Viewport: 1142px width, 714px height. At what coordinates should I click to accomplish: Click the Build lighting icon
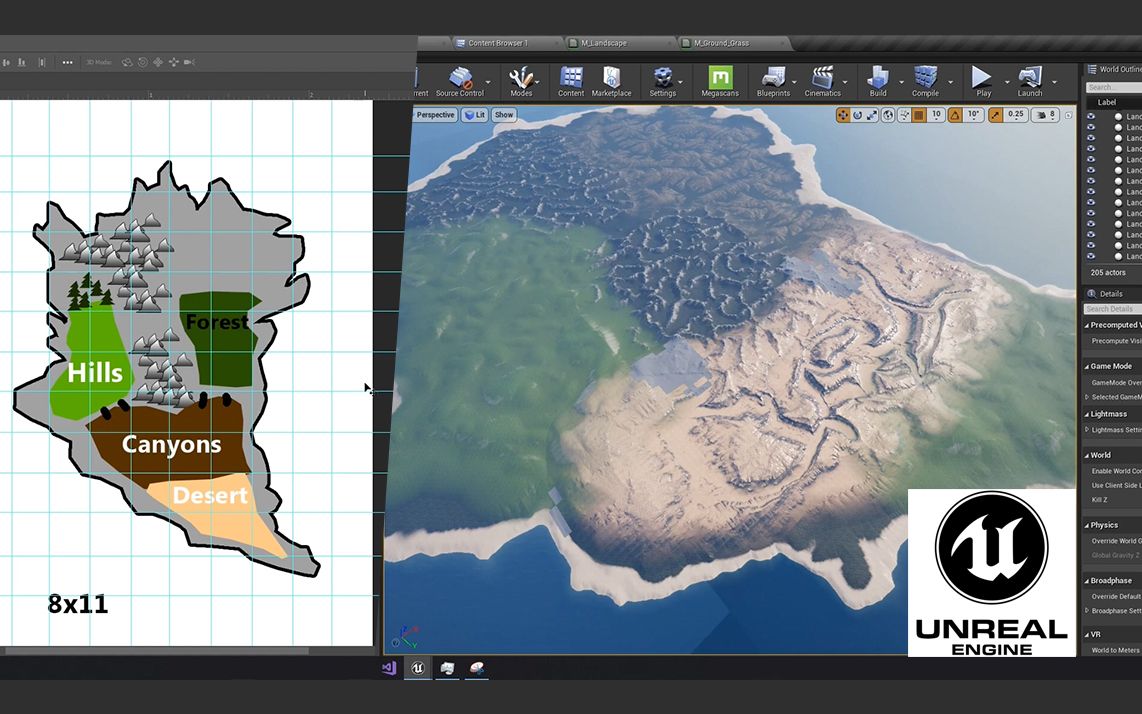[x=878, y=81]
